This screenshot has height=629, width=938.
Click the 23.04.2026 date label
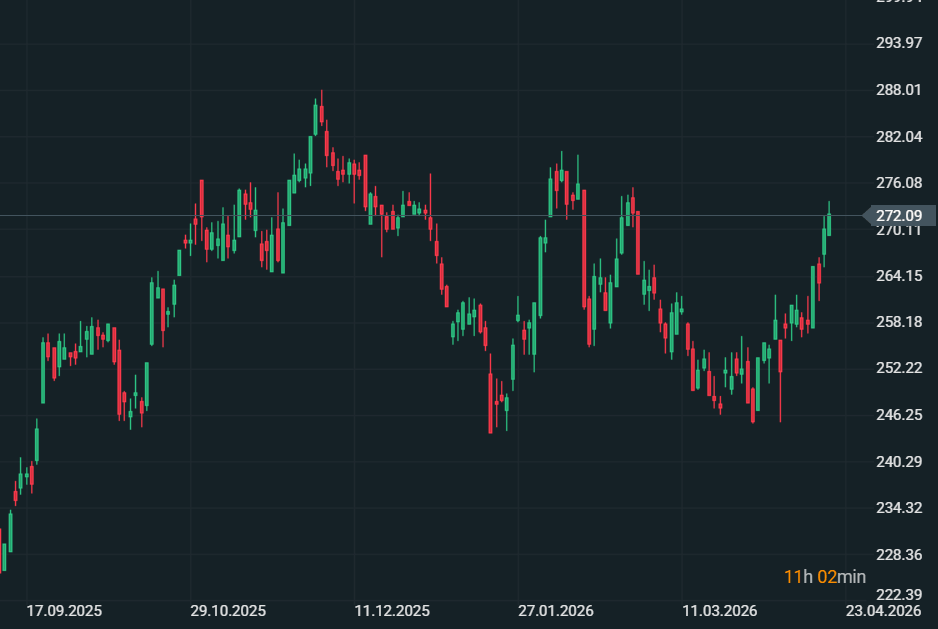[x=883, y=610]
